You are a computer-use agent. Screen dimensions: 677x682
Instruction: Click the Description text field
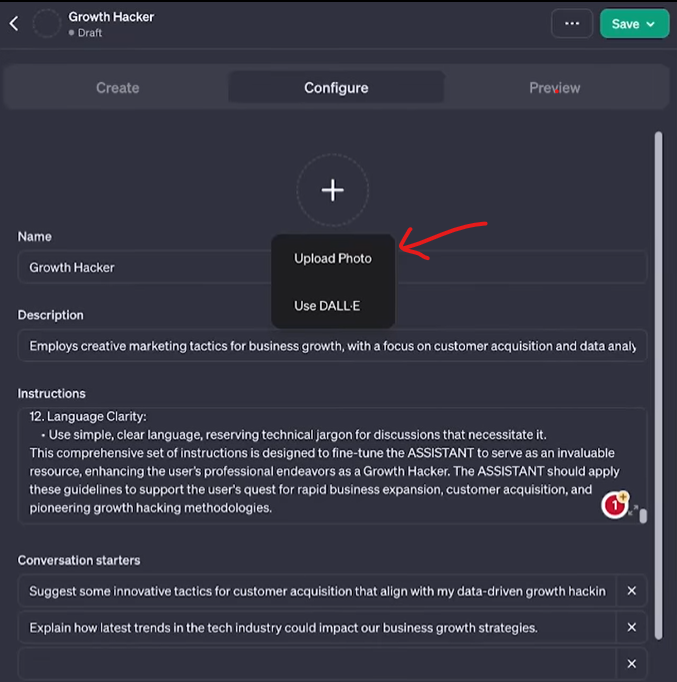point(330,346)
